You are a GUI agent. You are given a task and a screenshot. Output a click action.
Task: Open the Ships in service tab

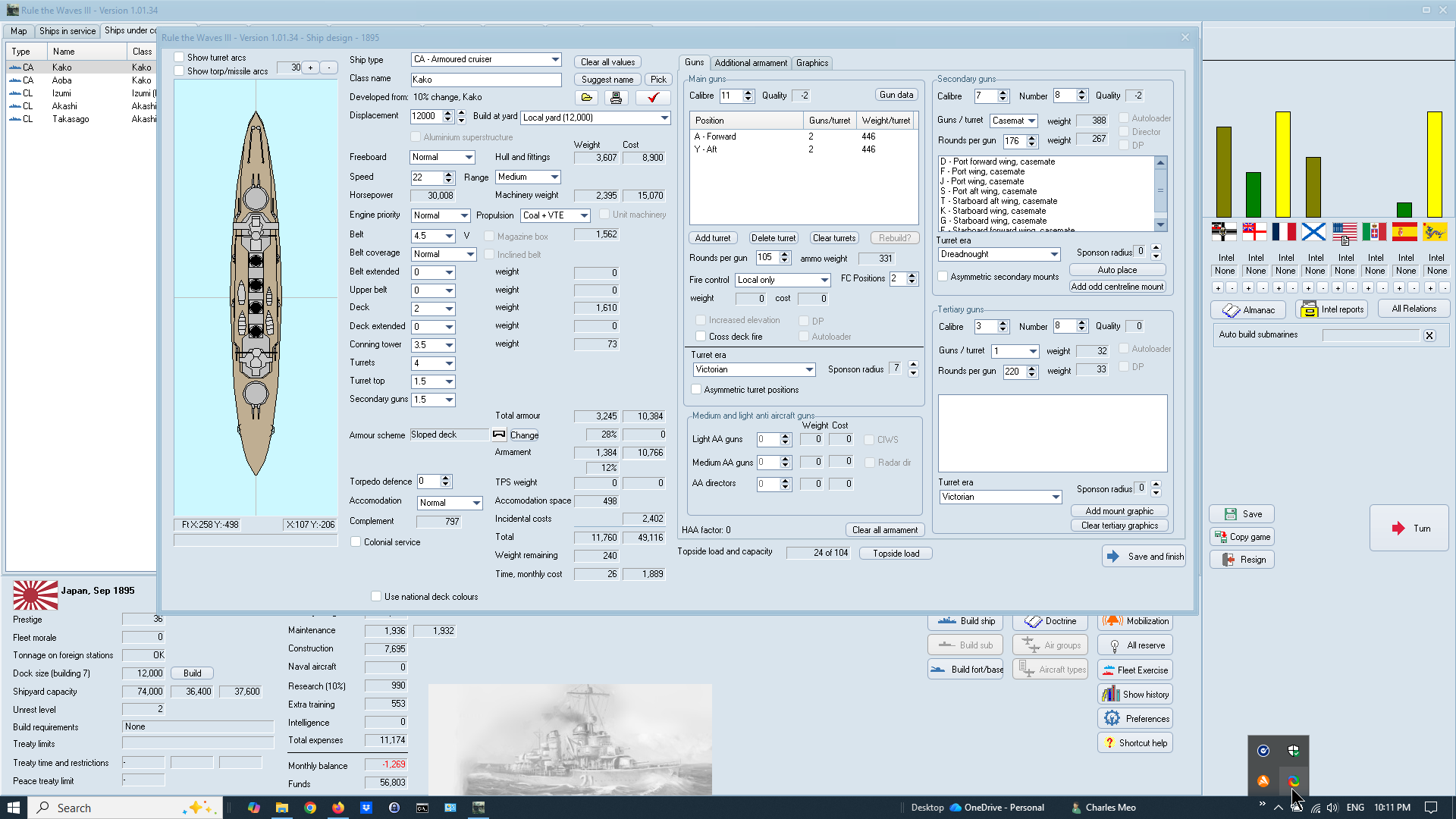coord(67,31)
